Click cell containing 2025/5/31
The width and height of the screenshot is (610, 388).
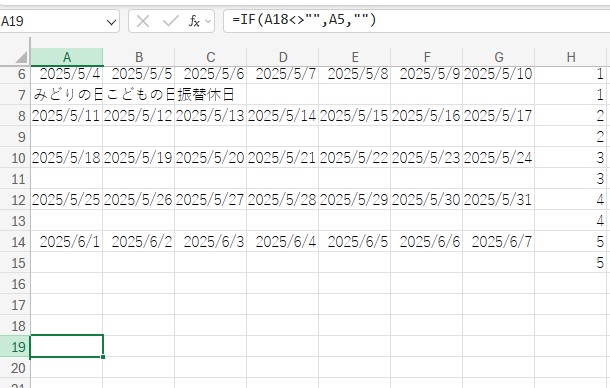(499, 200)
